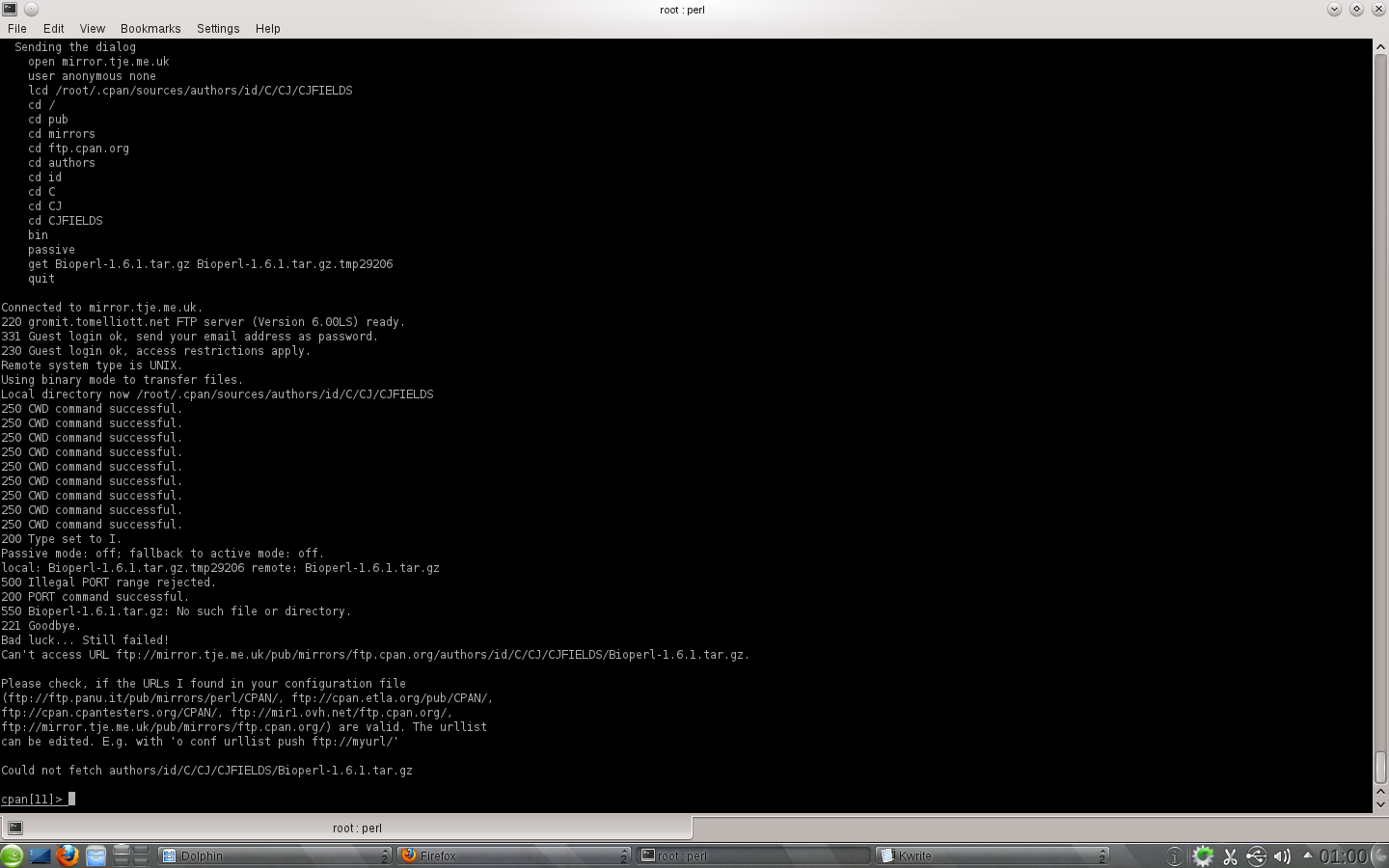
Task: Expand hidden system tray icons arrow
Action: [1307, 855]
